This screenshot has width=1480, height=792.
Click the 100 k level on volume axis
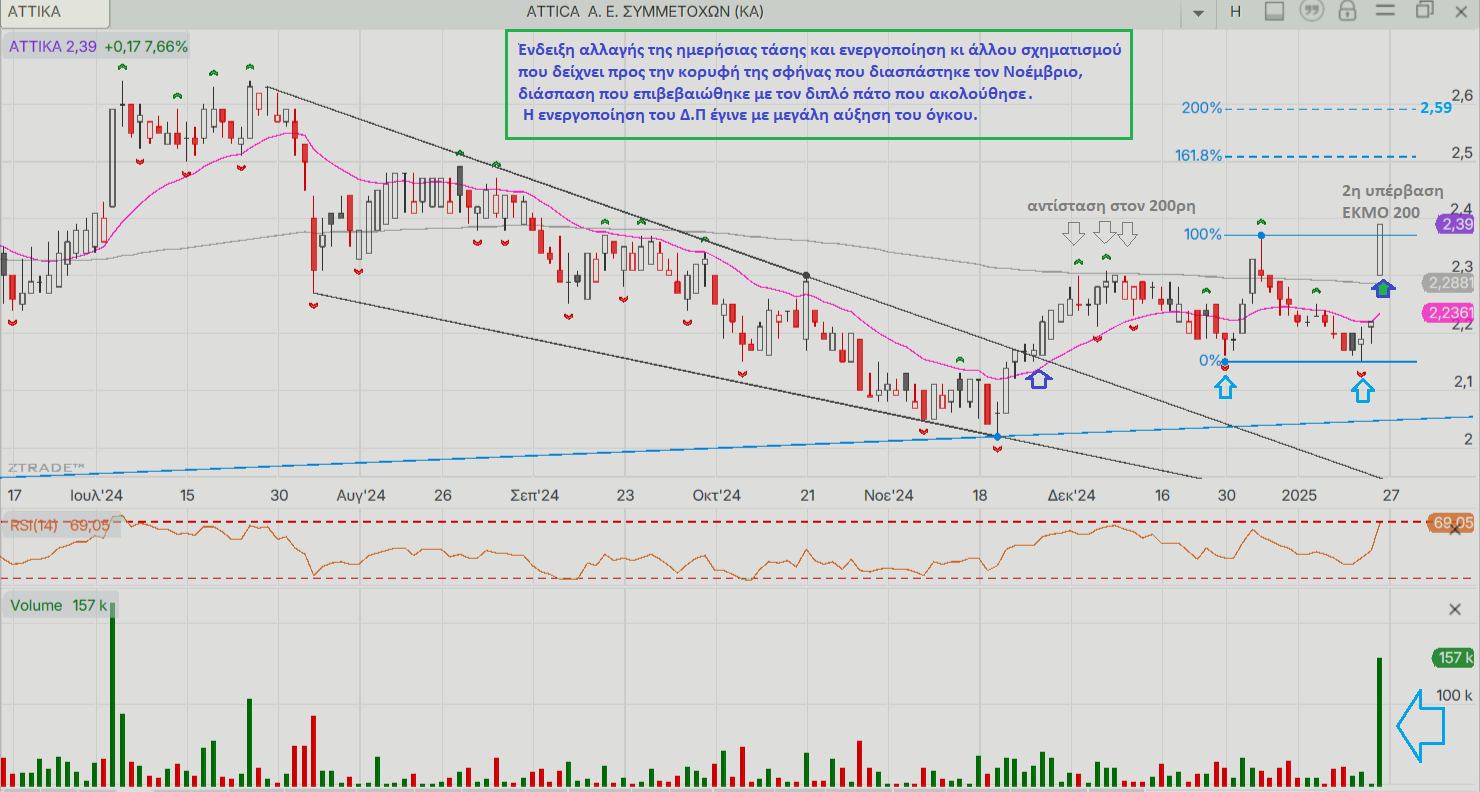coord(1455,694)
